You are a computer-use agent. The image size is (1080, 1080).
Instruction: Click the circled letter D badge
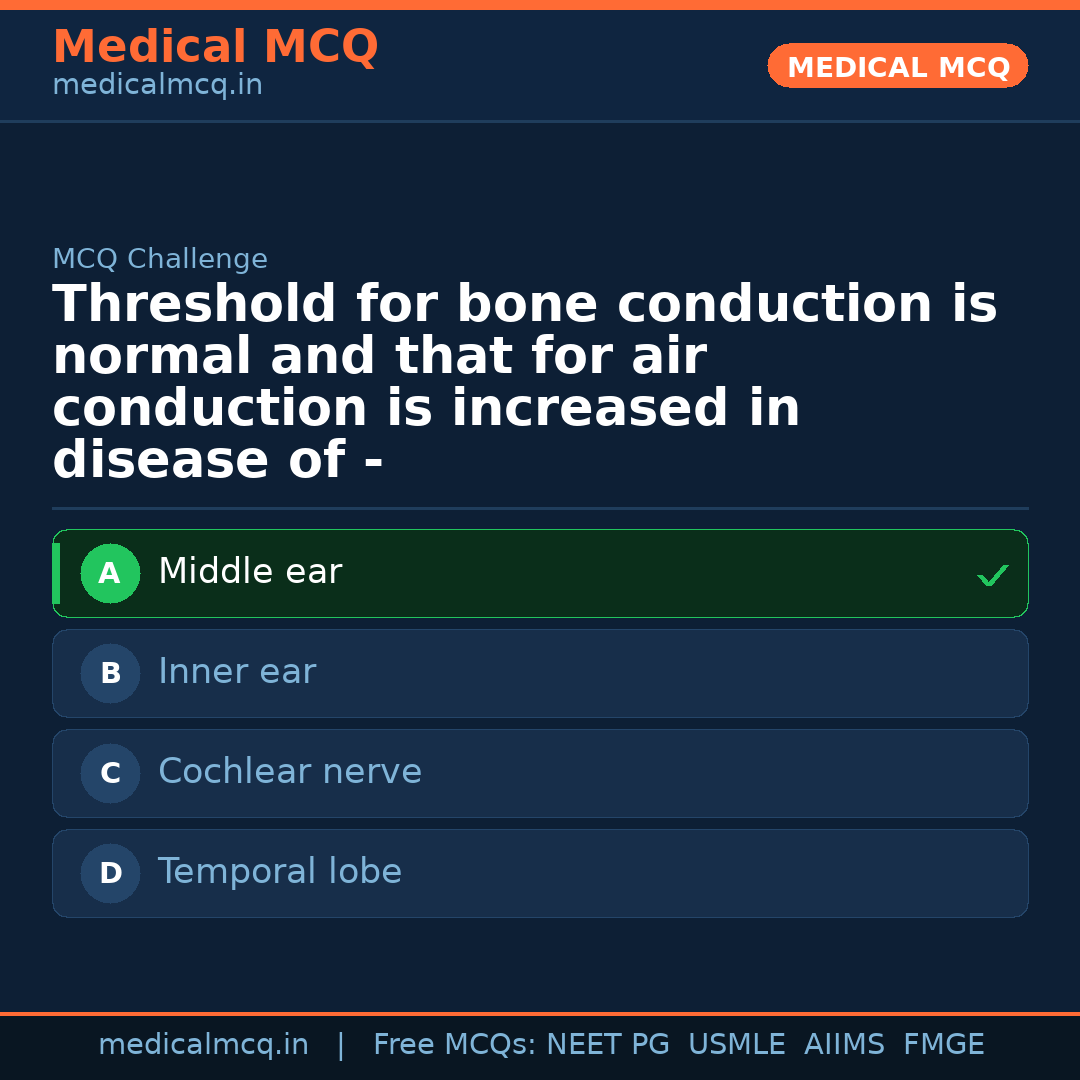point(110,873)
